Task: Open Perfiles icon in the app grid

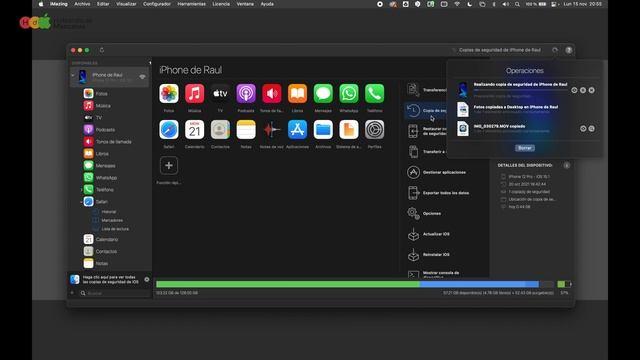Action: click(x=374, y=130)
